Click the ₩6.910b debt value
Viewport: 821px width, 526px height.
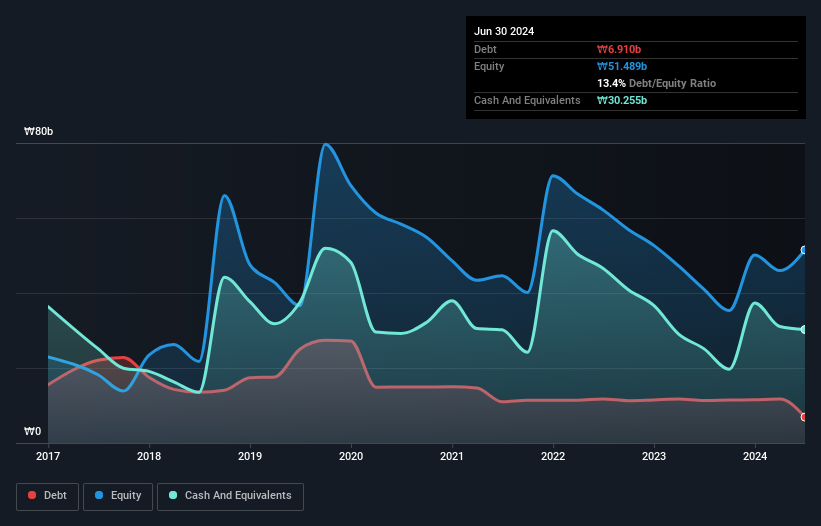click(x=619, y=49)
